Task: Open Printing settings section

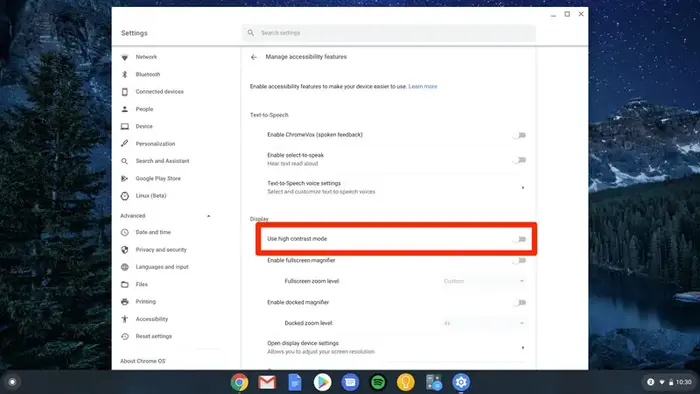Action: click(146, 302)
